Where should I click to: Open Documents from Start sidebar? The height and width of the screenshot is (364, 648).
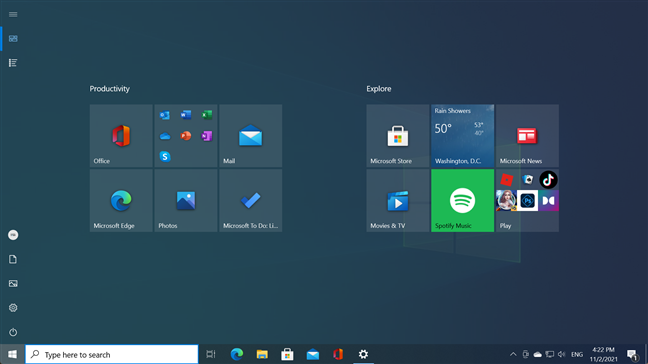(x=13, y=259)
